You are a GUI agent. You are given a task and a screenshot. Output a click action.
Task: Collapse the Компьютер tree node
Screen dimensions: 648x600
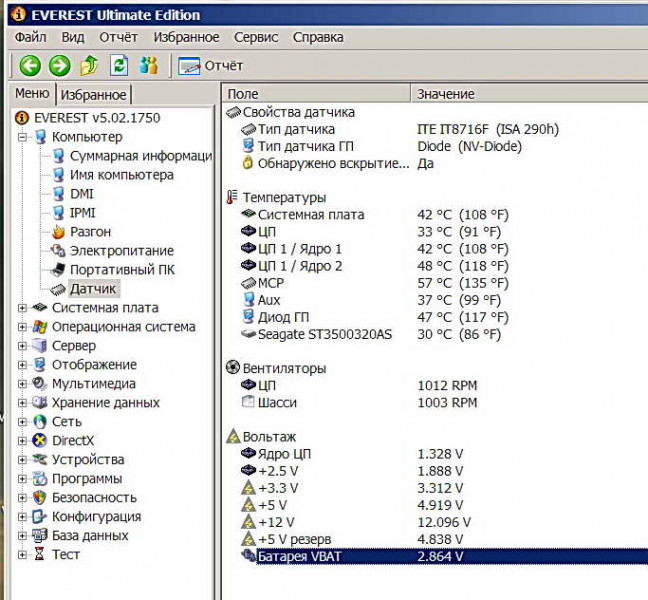22,137
